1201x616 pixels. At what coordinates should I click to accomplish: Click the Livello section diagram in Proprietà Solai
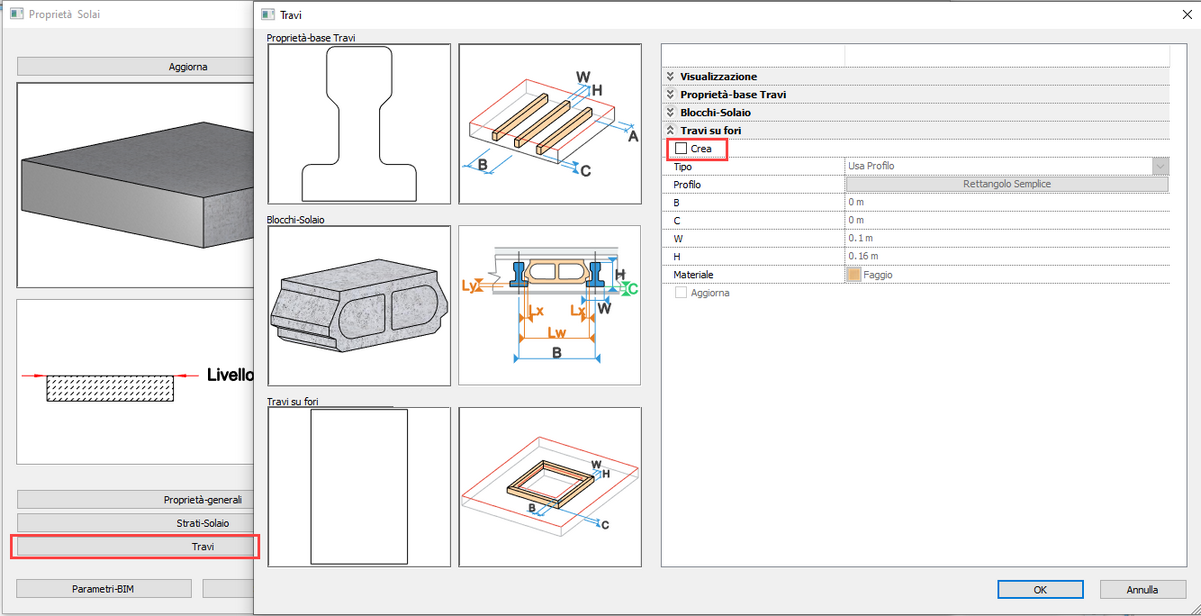[135, 381]
